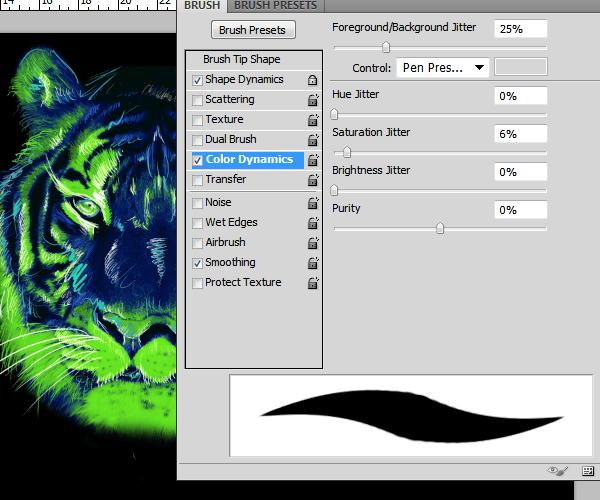Click the create new brush icon
The image size is (600, 500).
coord(588,471)
